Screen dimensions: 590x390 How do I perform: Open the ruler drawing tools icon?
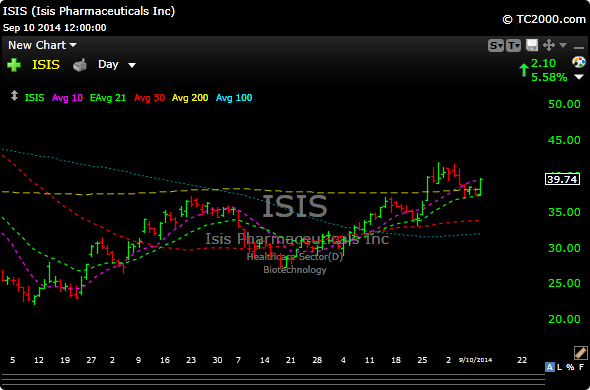coord(581,353)
